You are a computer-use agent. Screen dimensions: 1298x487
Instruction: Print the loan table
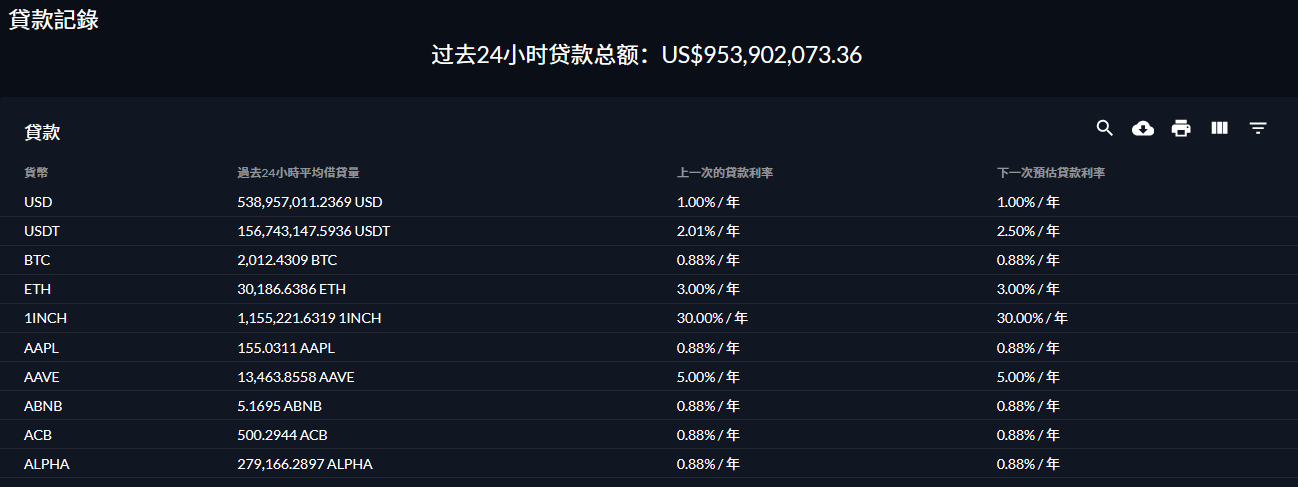(x=1181, y=128)
